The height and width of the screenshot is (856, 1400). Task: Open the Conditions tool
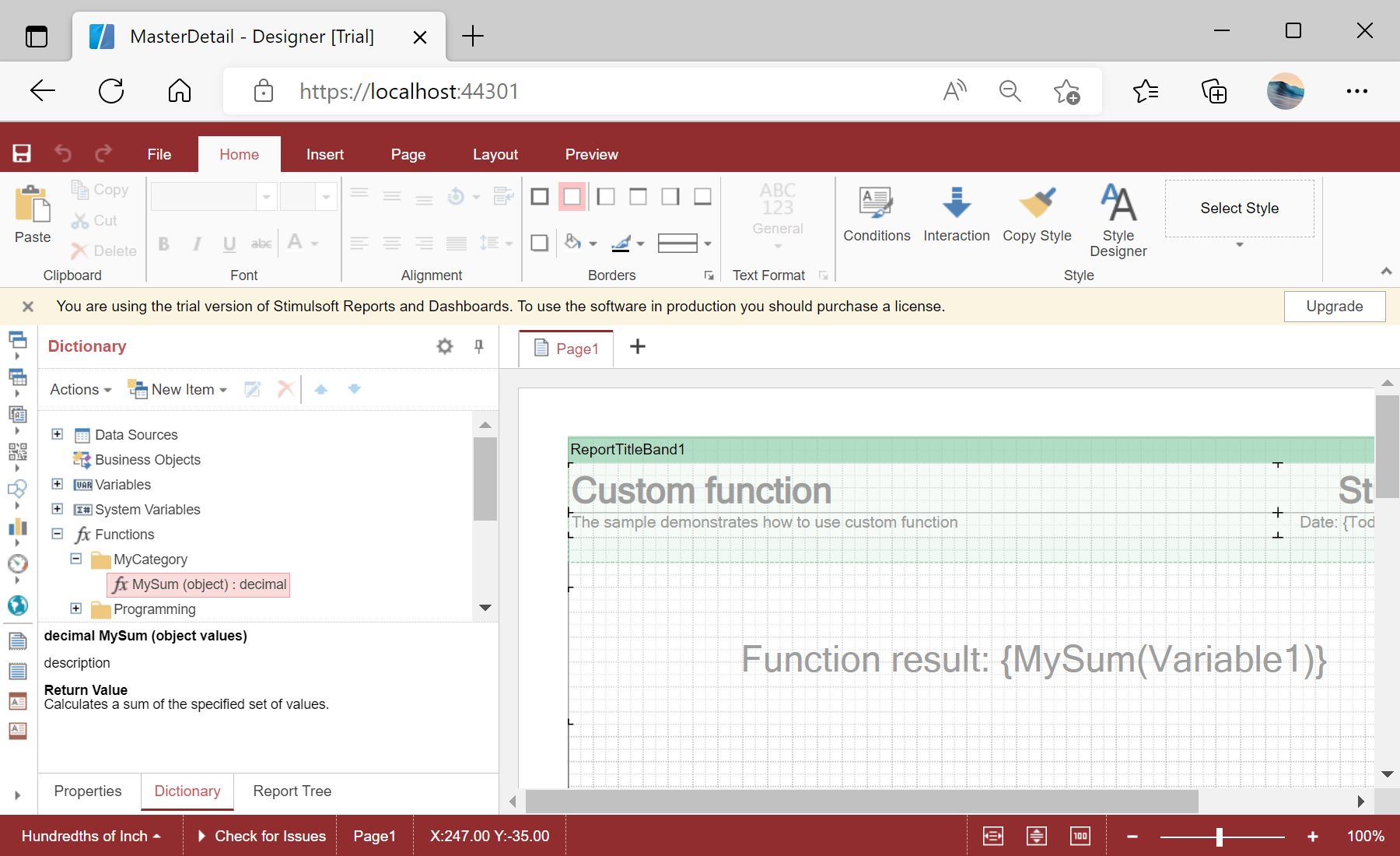(877, 214)
